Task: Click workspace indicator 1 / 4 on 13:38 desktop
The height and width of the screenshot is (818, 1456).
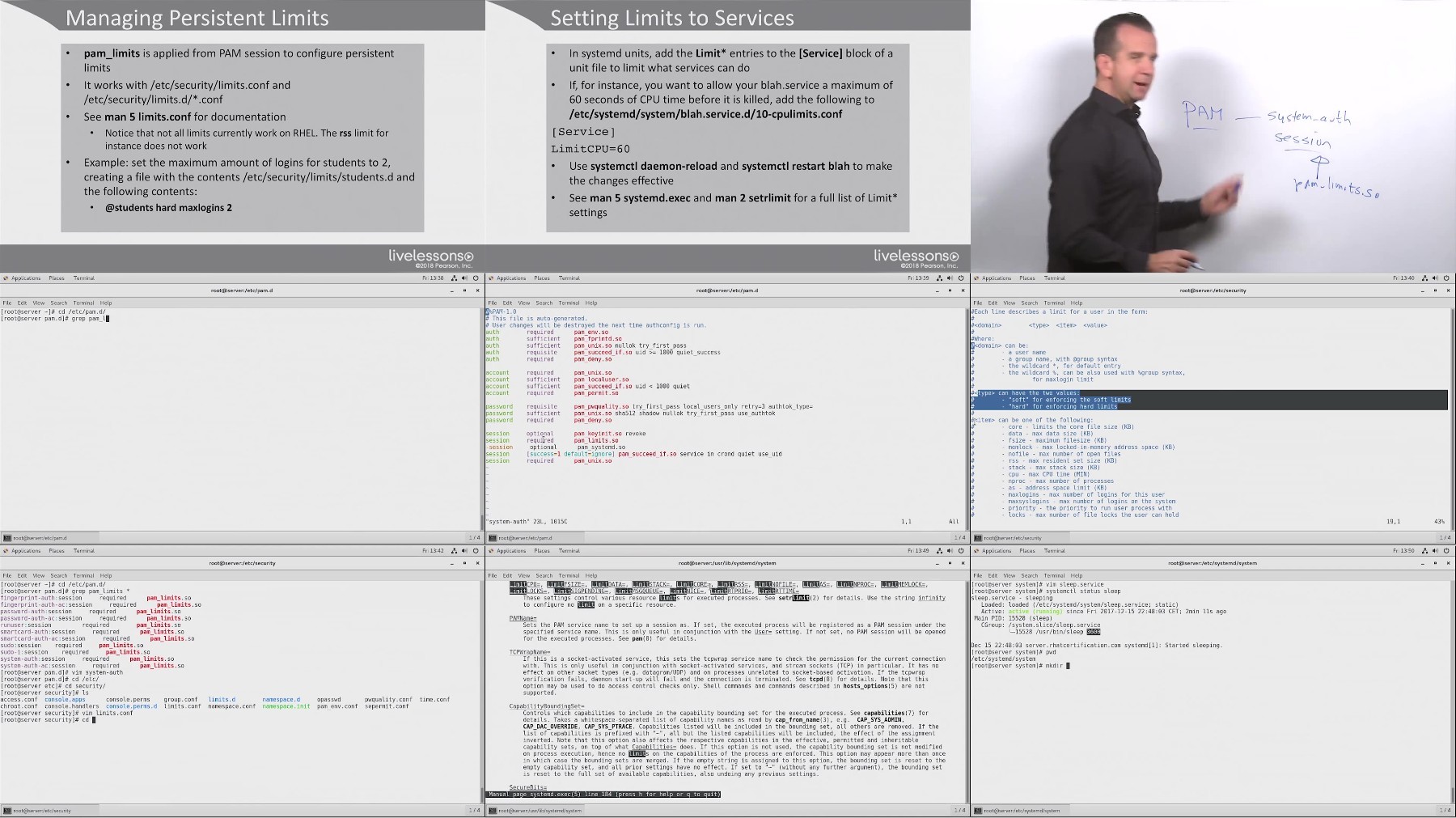Action: tap(474, 538)
